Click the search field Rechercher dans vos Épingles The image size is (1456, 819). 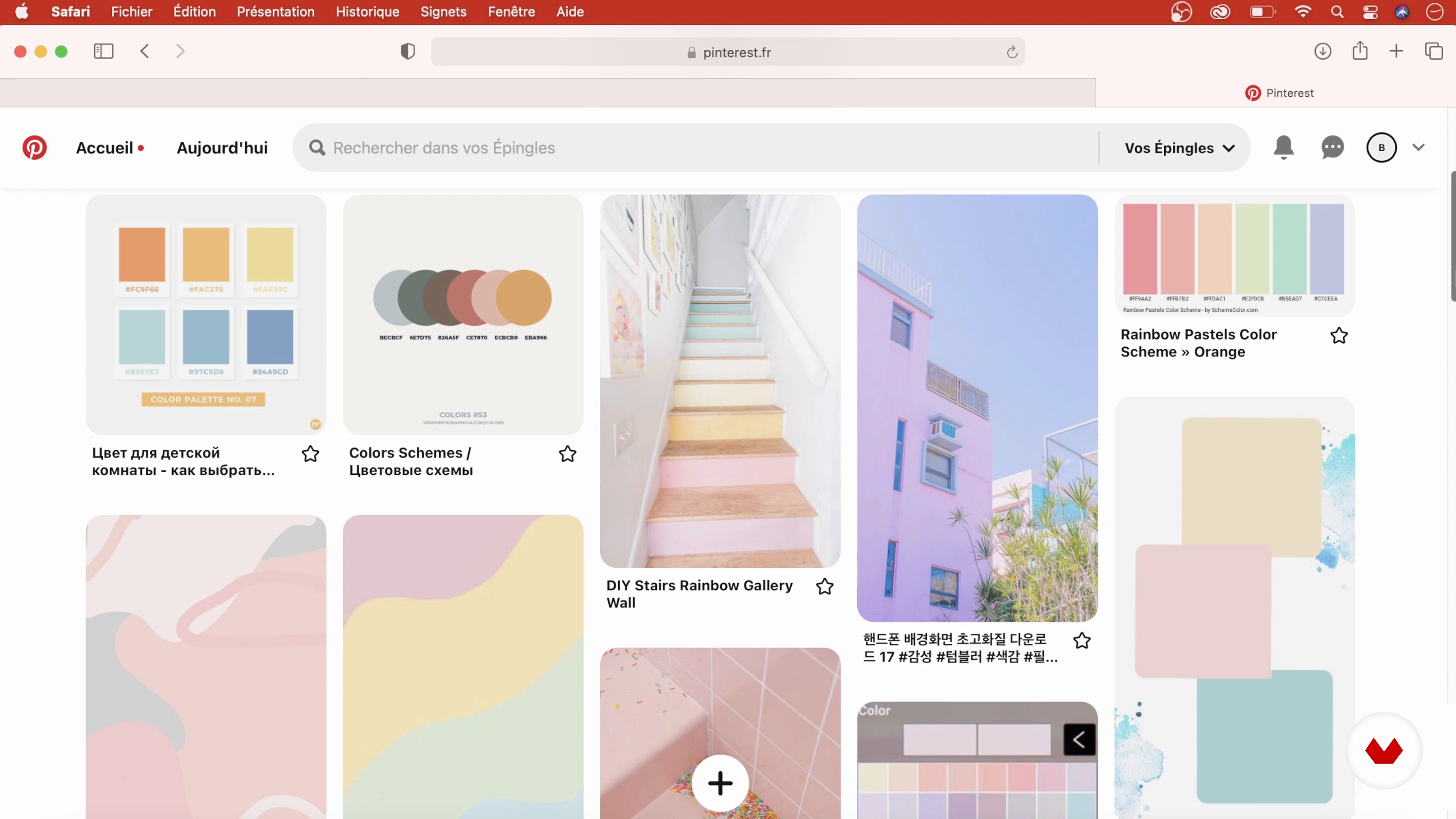[695, 147]
